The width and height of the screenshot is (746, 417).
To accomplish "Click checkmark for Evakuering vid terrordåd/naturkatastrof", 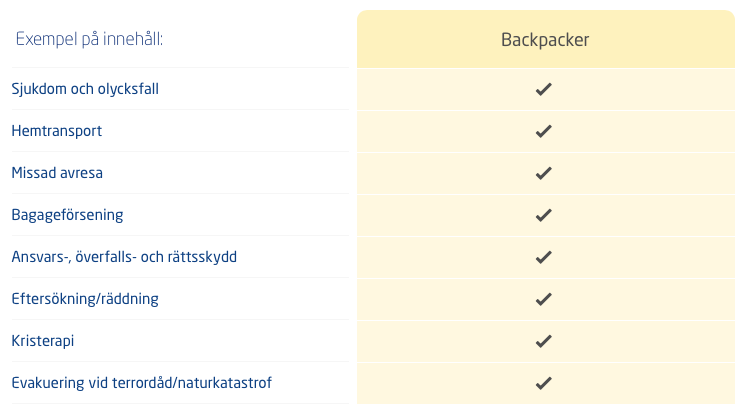I will (x=543, y=383).
